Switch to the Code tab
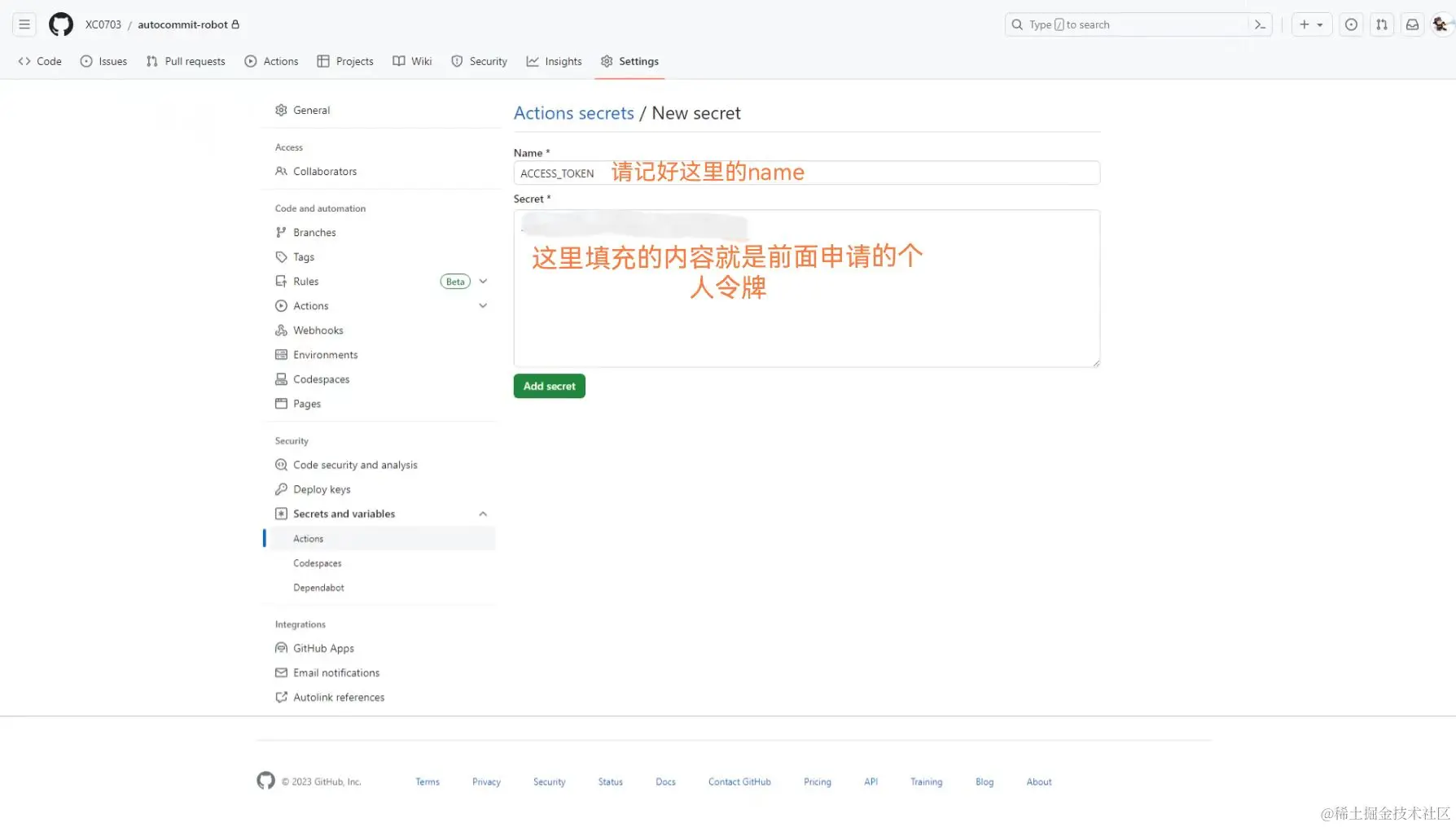 click(40, 61)
